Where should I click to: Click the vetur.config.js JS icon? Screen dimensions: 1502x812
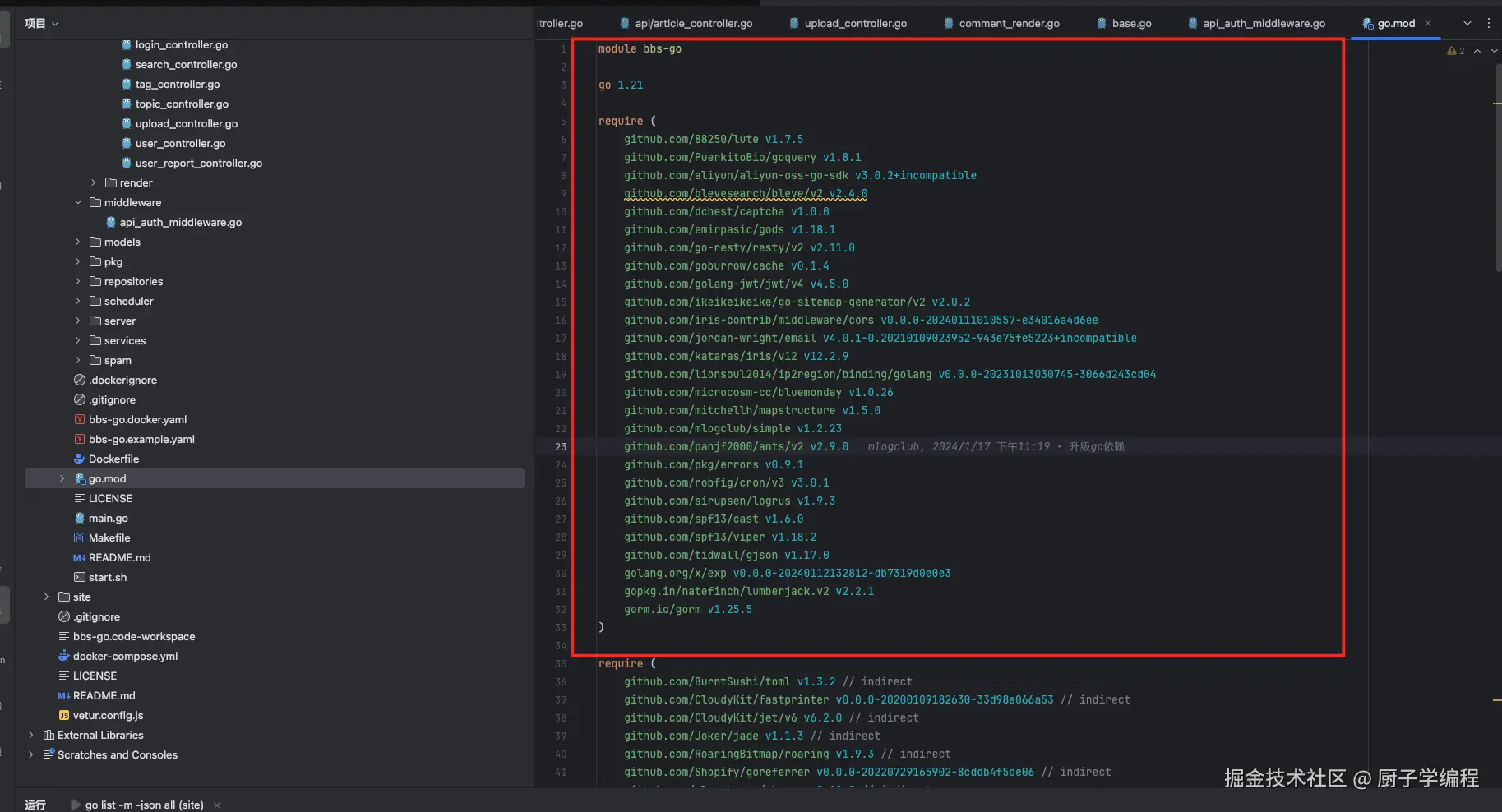64,715
